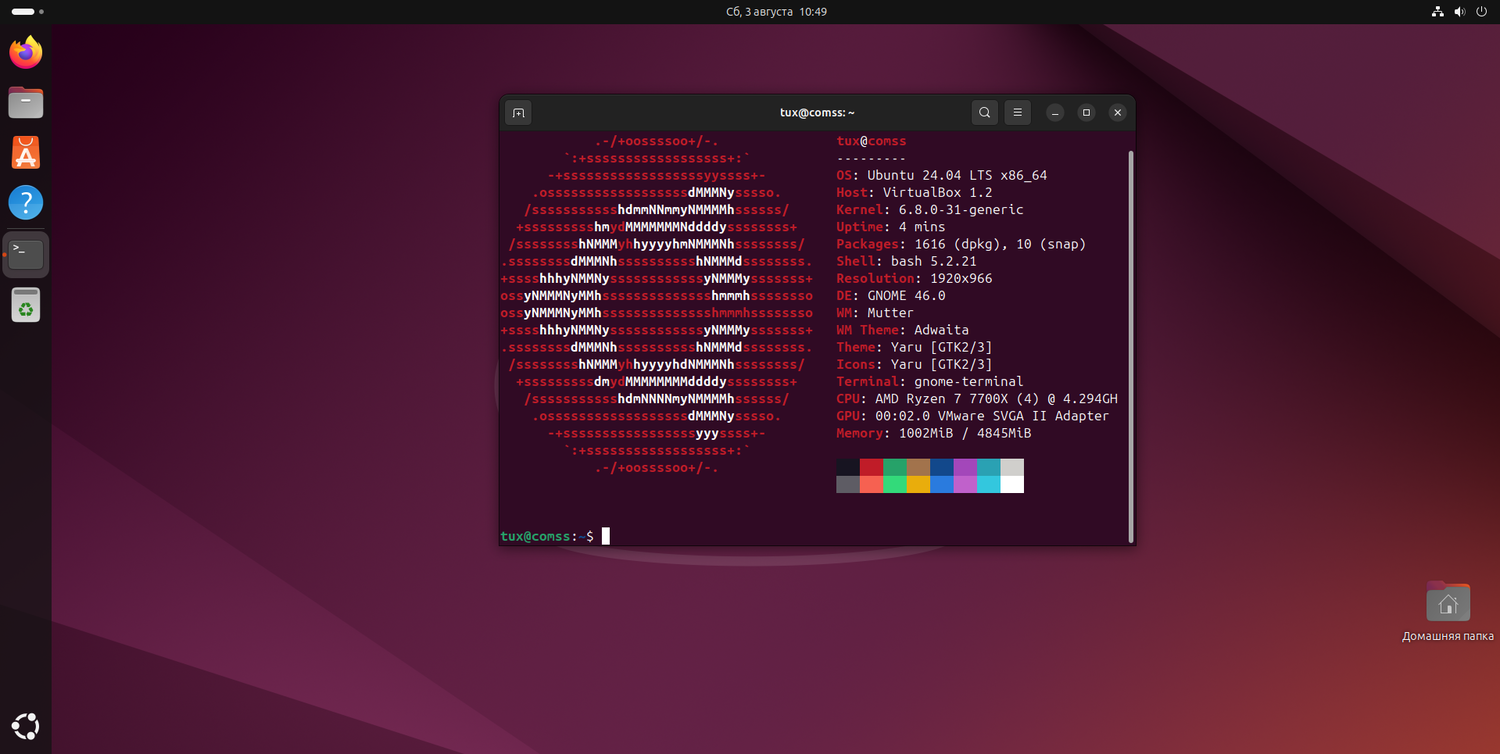Show all applications with the Ubuntu logo button

click(26, 727)
